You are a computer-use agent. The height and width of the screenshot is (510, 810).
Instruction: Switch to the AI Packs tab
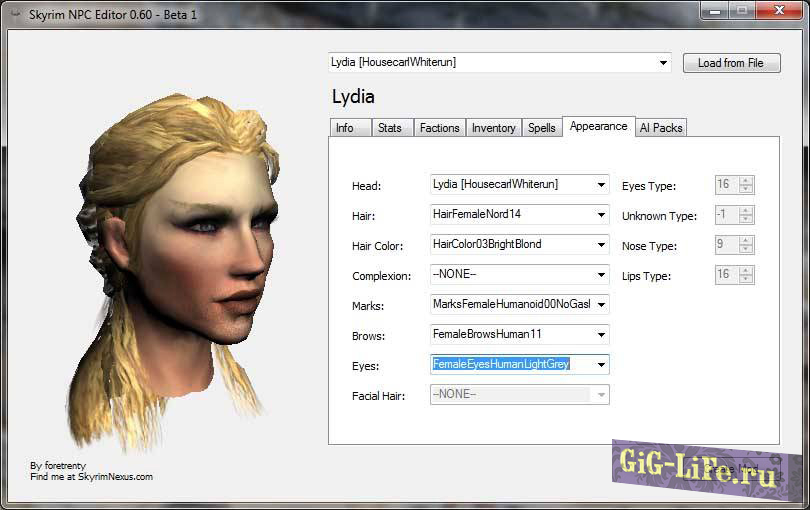(x=660, y=128)
